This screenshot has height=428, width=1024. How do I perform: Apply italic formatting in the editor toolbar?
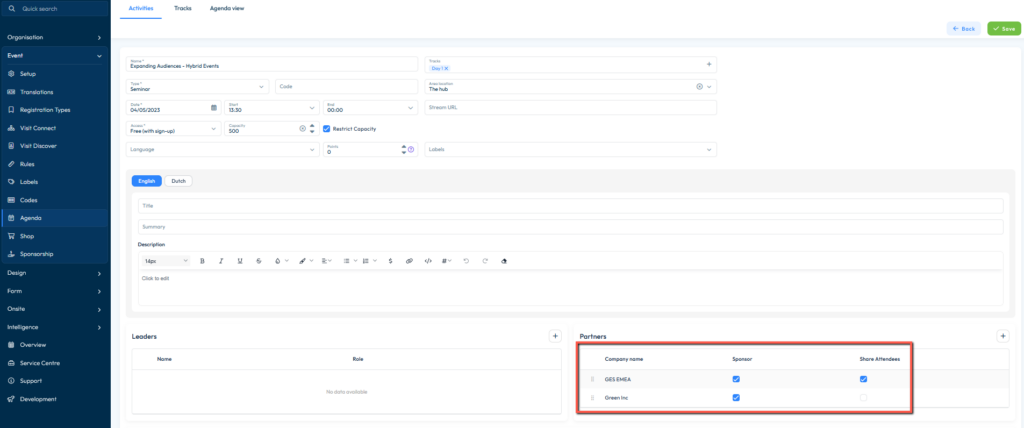[x=220, y=261]
